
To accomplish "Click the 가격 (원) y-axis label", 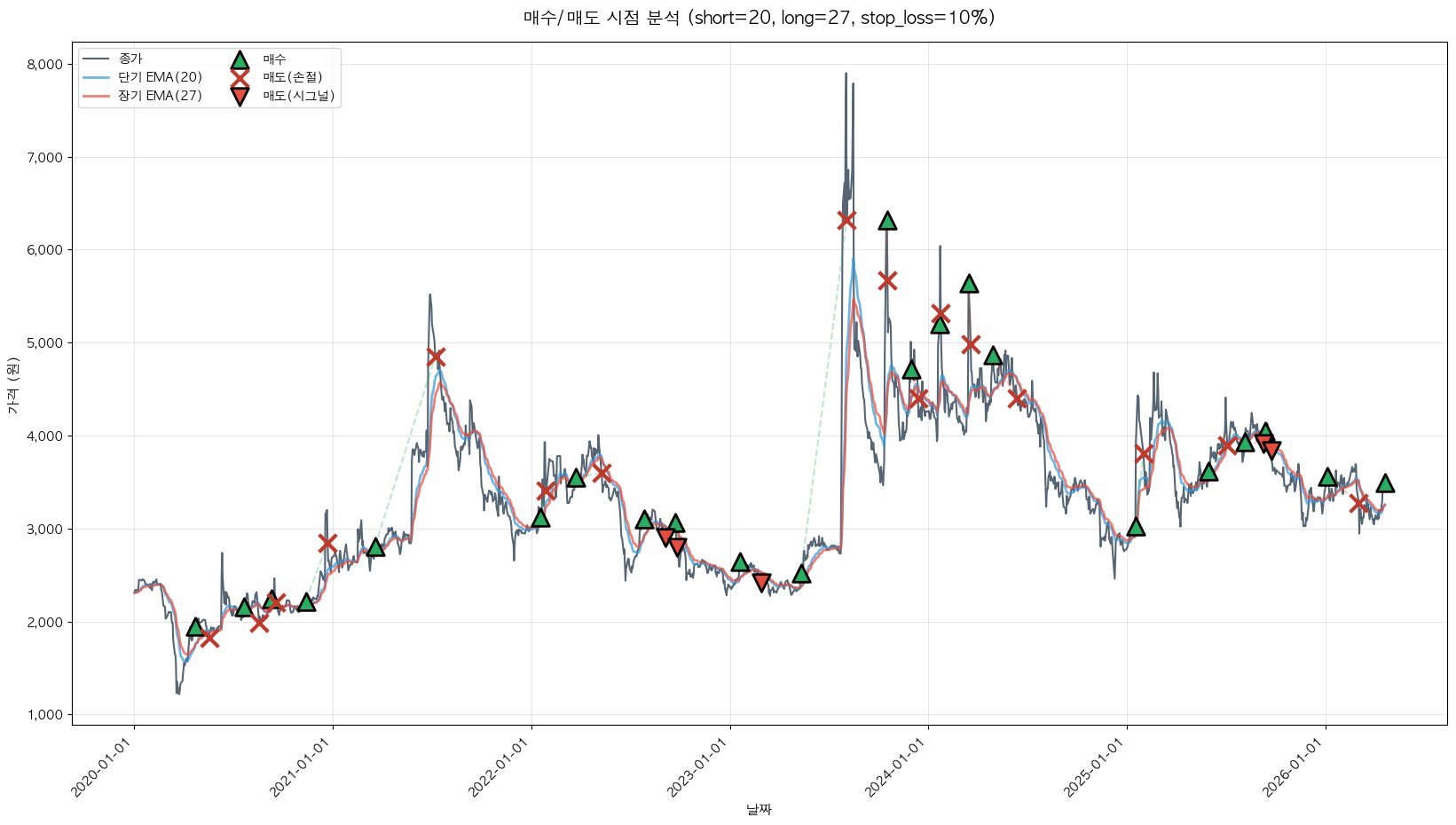I will coord(12,386).
